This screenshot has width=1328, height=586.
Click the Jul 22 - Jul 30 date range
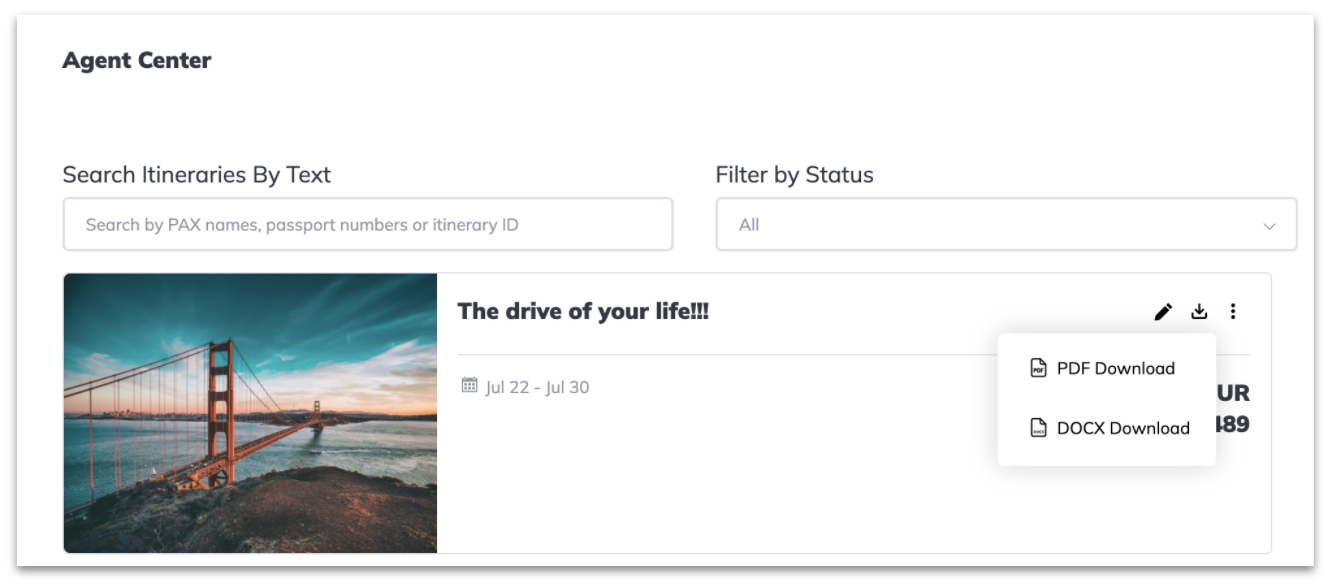click(x=537, y=387)
